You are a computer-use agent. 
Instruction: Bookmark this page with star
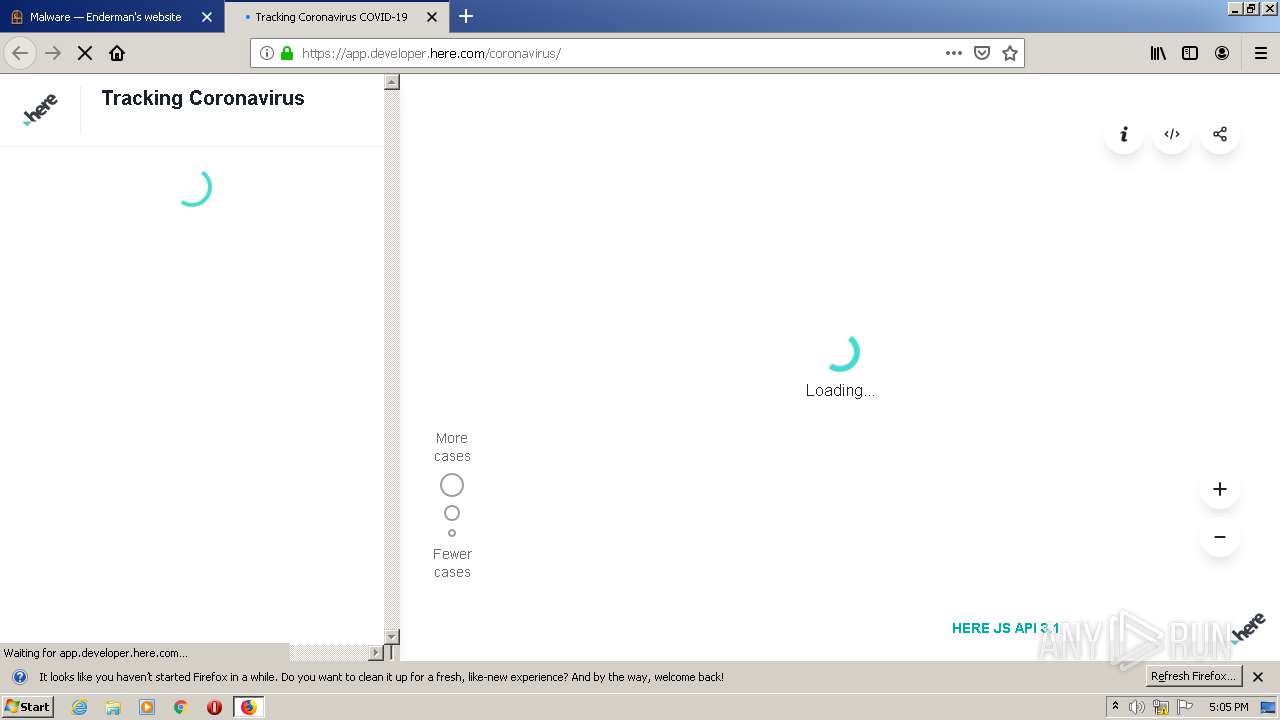click(1010, 53)
